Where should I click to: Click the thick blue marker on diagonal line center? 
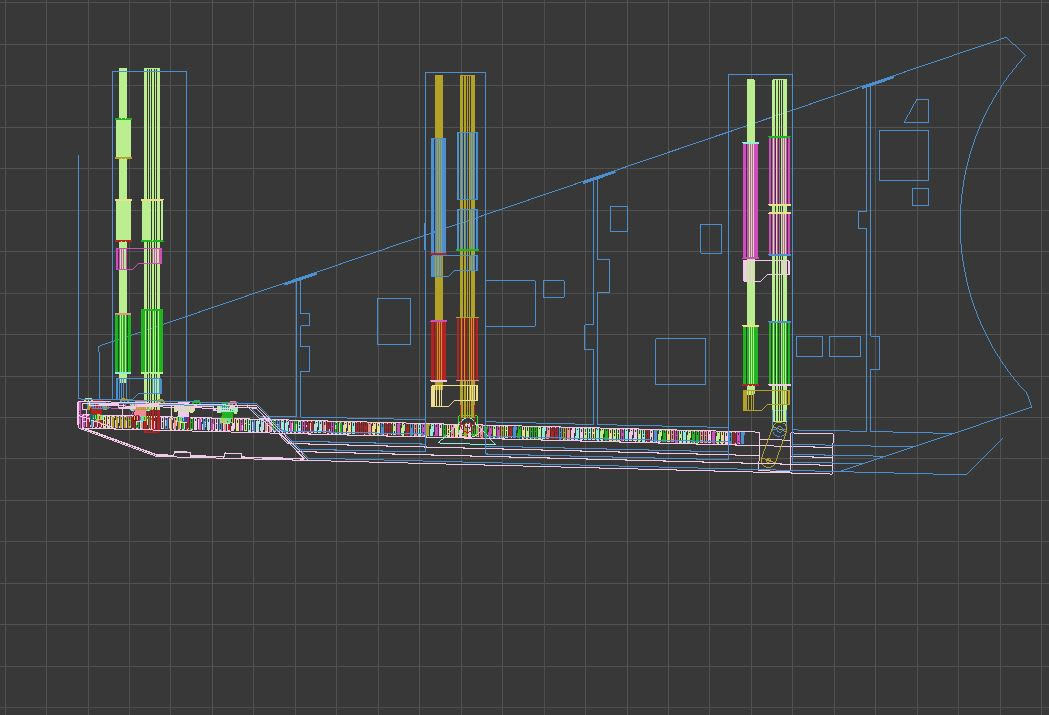[x=599, y=178]
